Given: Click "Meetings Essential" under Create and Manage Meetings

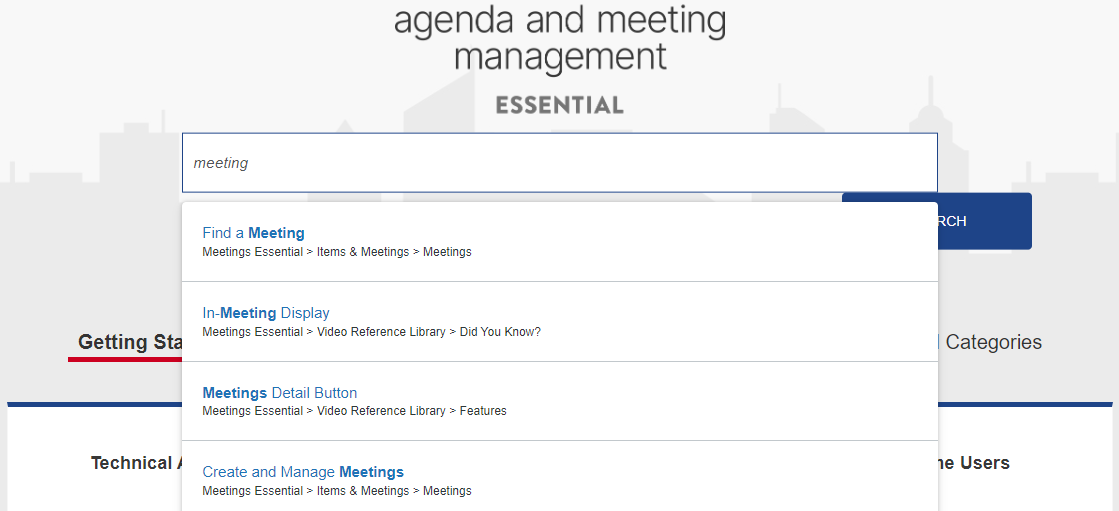Looking at the screenshot, I should coord(253,491).
